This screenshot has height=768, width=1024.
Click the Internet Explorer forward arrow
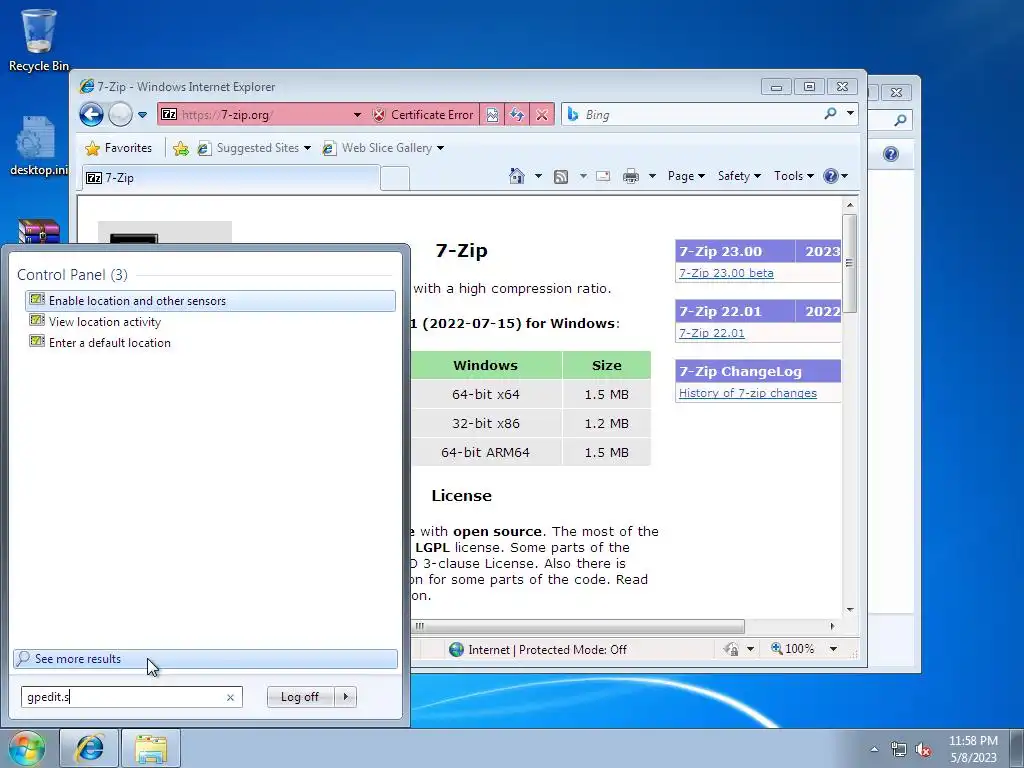120,115
